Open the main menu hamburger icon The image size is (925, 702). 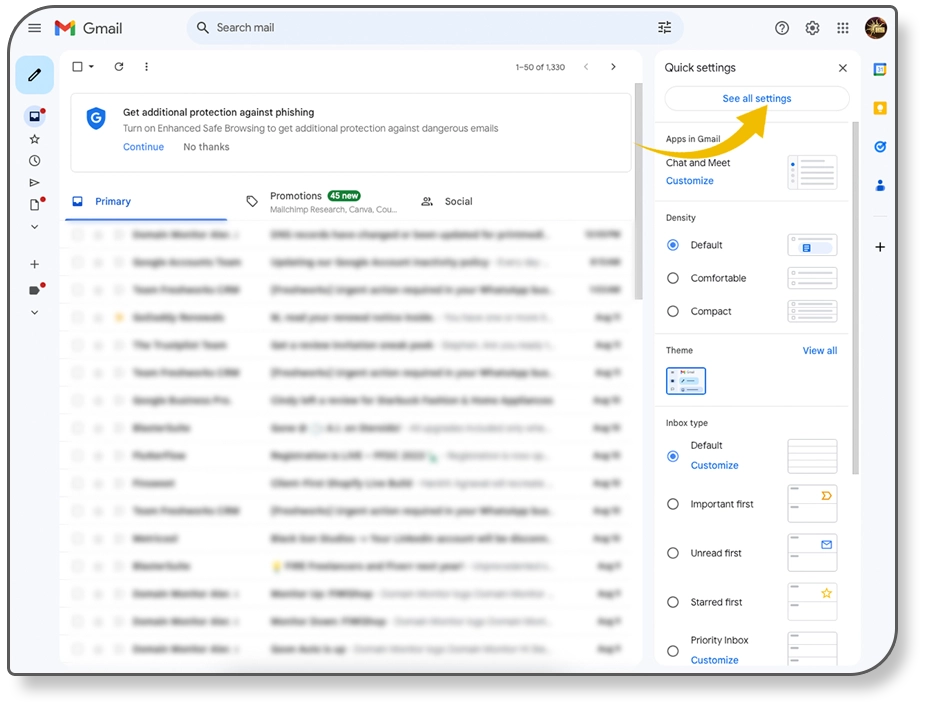(x=35, y=28)
